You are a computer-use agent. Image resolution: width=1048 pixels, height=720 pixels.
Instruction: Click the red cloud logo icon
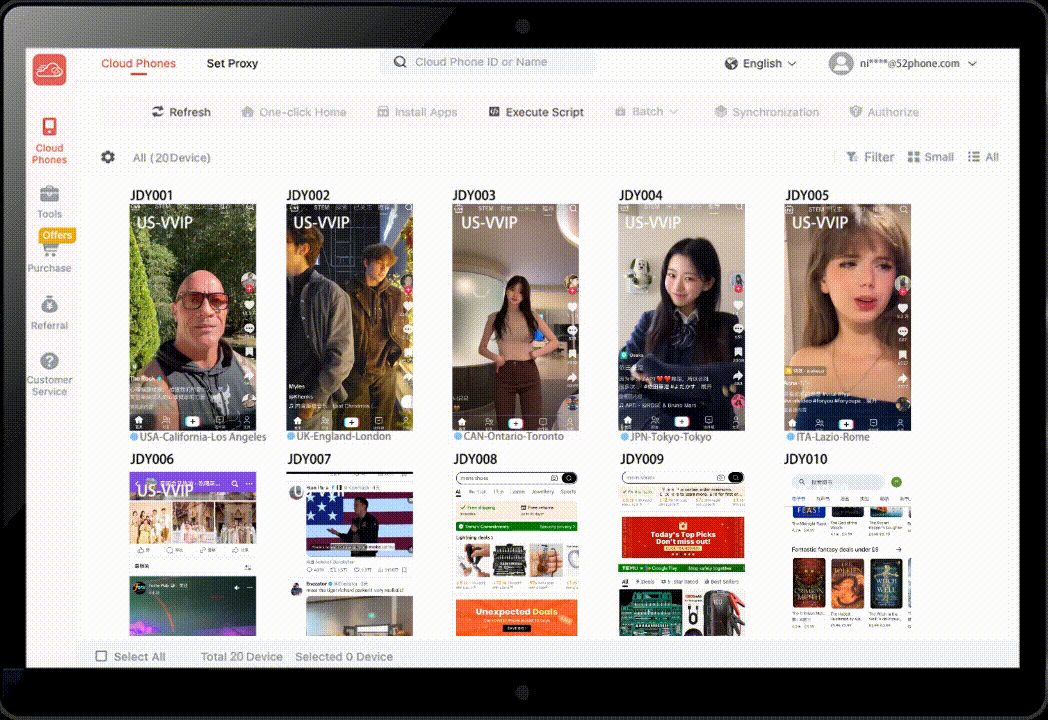49,70
